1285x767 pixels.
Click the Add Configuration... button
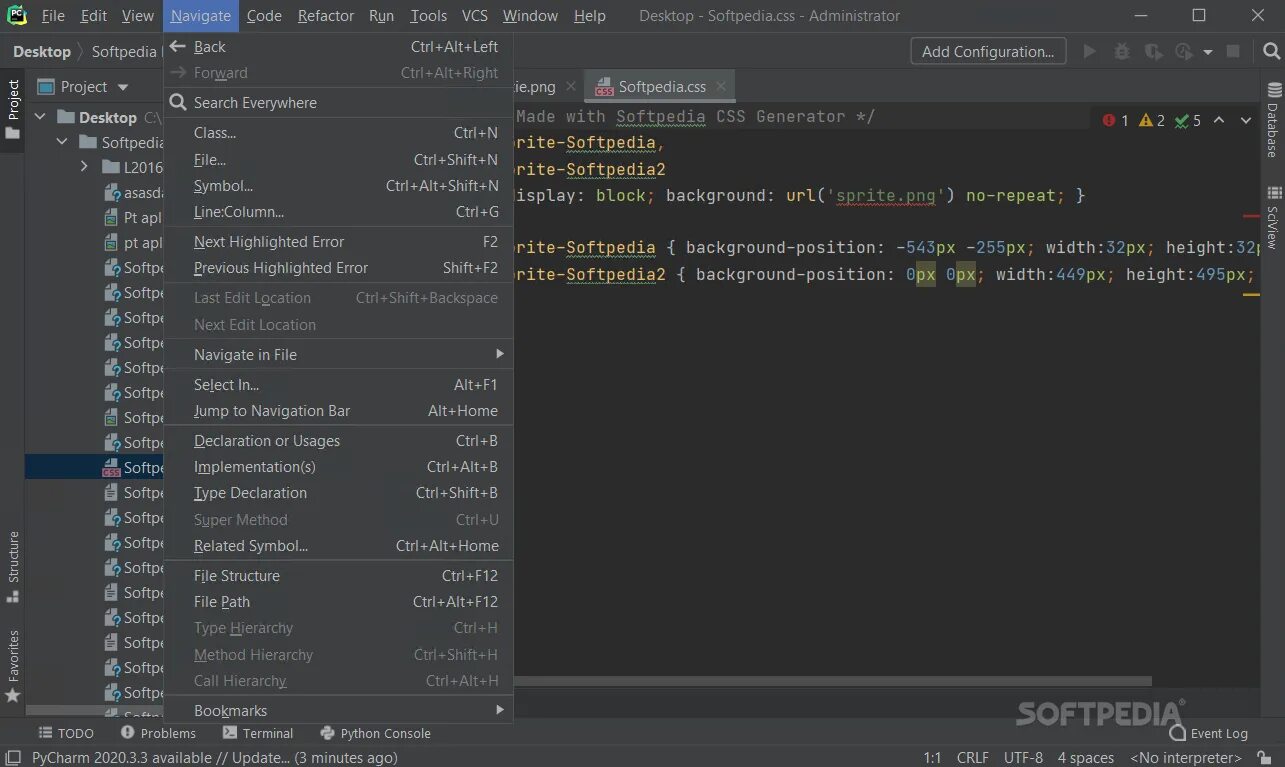click(x=988, y=51)
